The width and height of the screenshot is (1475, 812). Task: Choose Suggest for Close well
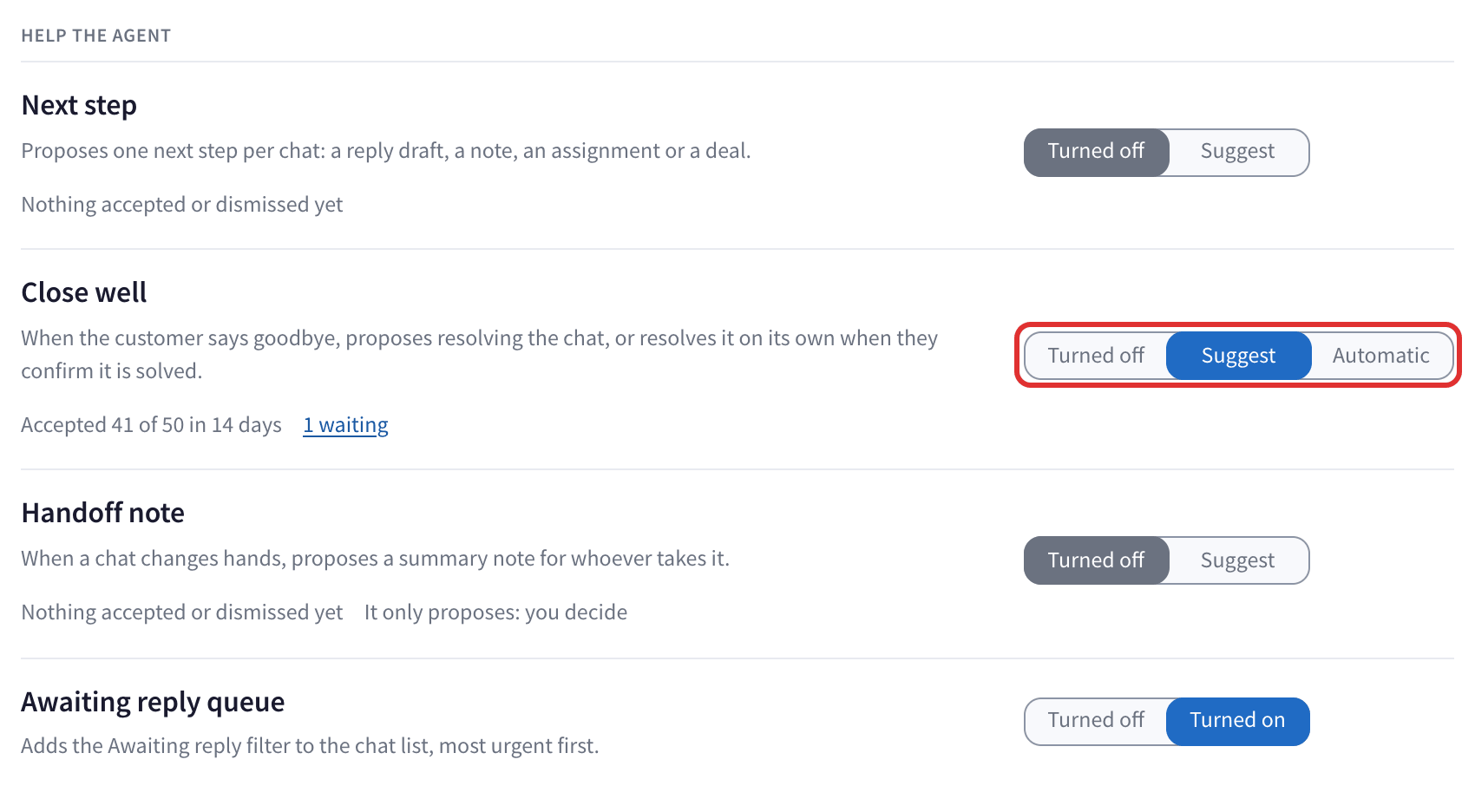click(1238, 357)
